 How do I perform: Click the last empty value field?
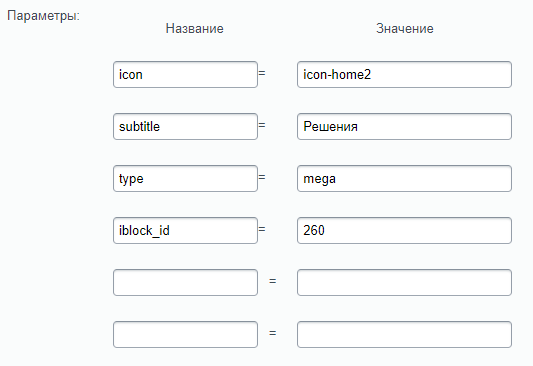pos(404,334)
